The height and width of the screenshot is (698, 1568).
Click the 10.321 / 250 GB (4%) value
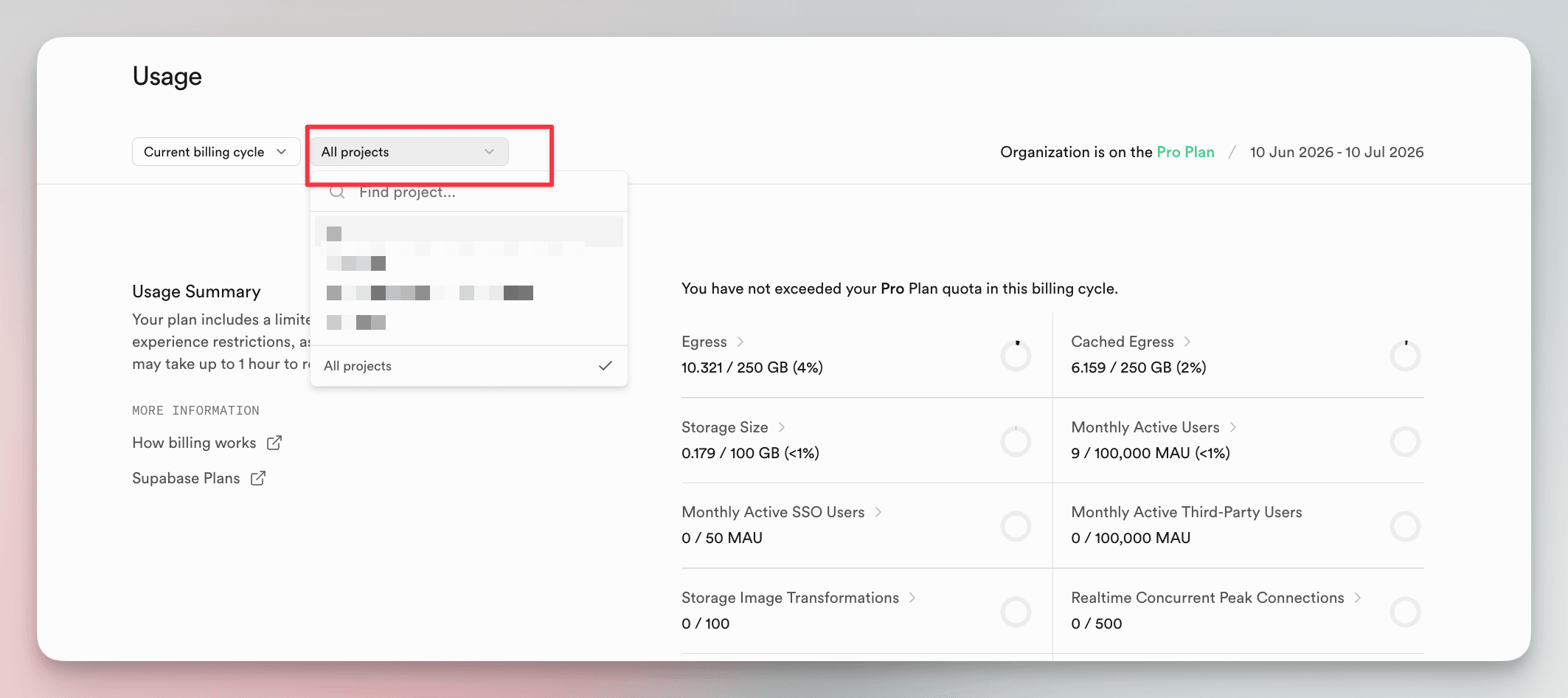tap(752, 367)
